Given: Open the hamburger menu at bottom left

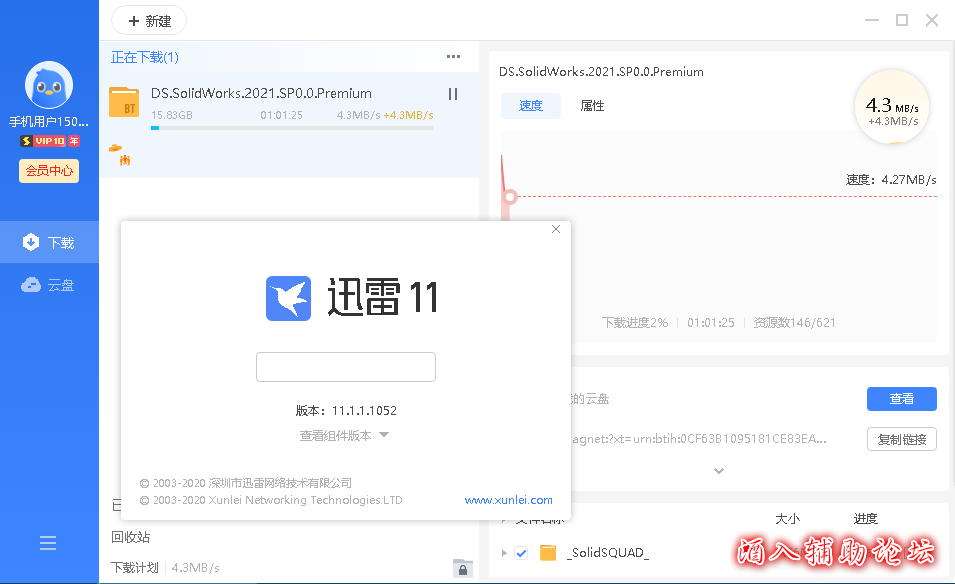Looking at the screenshot, I should [x=48, y=542].
